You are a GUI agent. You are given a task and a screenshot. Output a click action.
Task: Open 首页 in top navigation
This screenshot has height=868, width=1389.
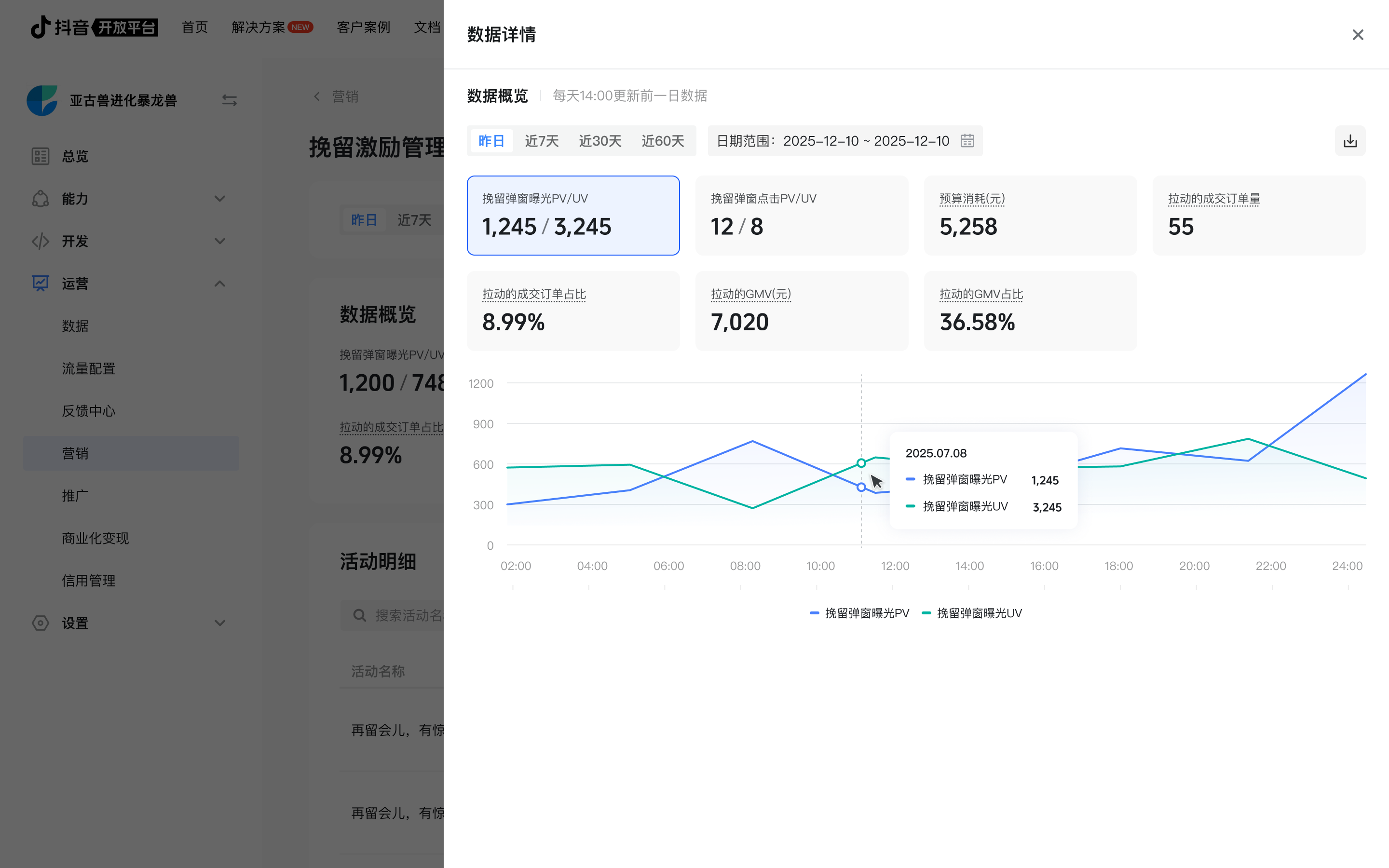pos(194,27)
